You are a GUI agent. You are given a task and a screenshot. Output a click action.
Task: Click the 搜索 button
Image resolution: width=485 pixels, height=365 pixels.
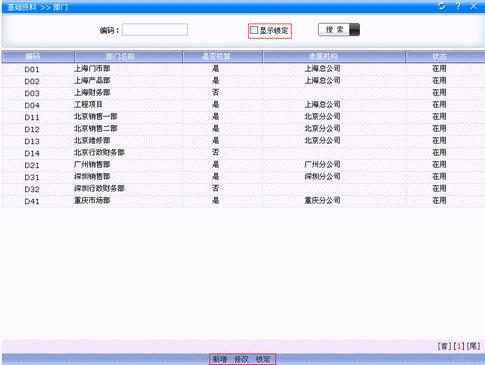click(x=339, y=30)
